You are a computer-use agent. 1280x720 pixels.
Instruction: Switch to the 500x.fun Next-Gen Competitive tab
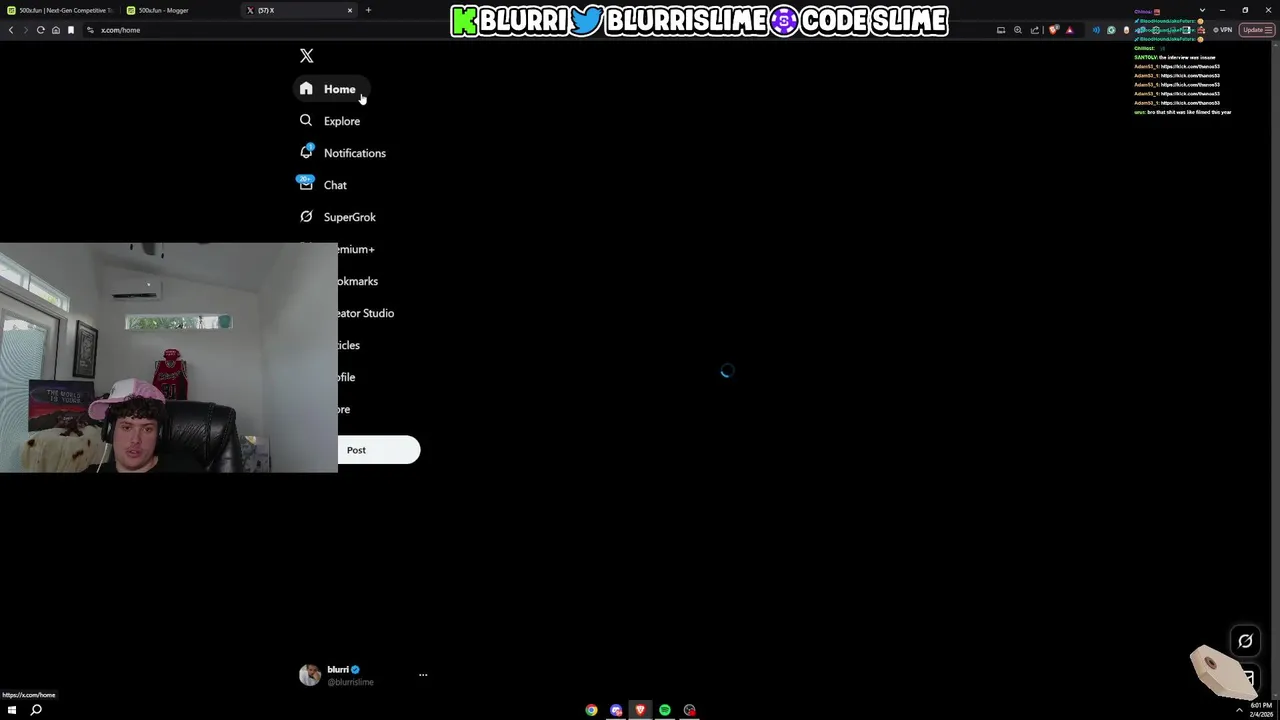coord(60,10)
